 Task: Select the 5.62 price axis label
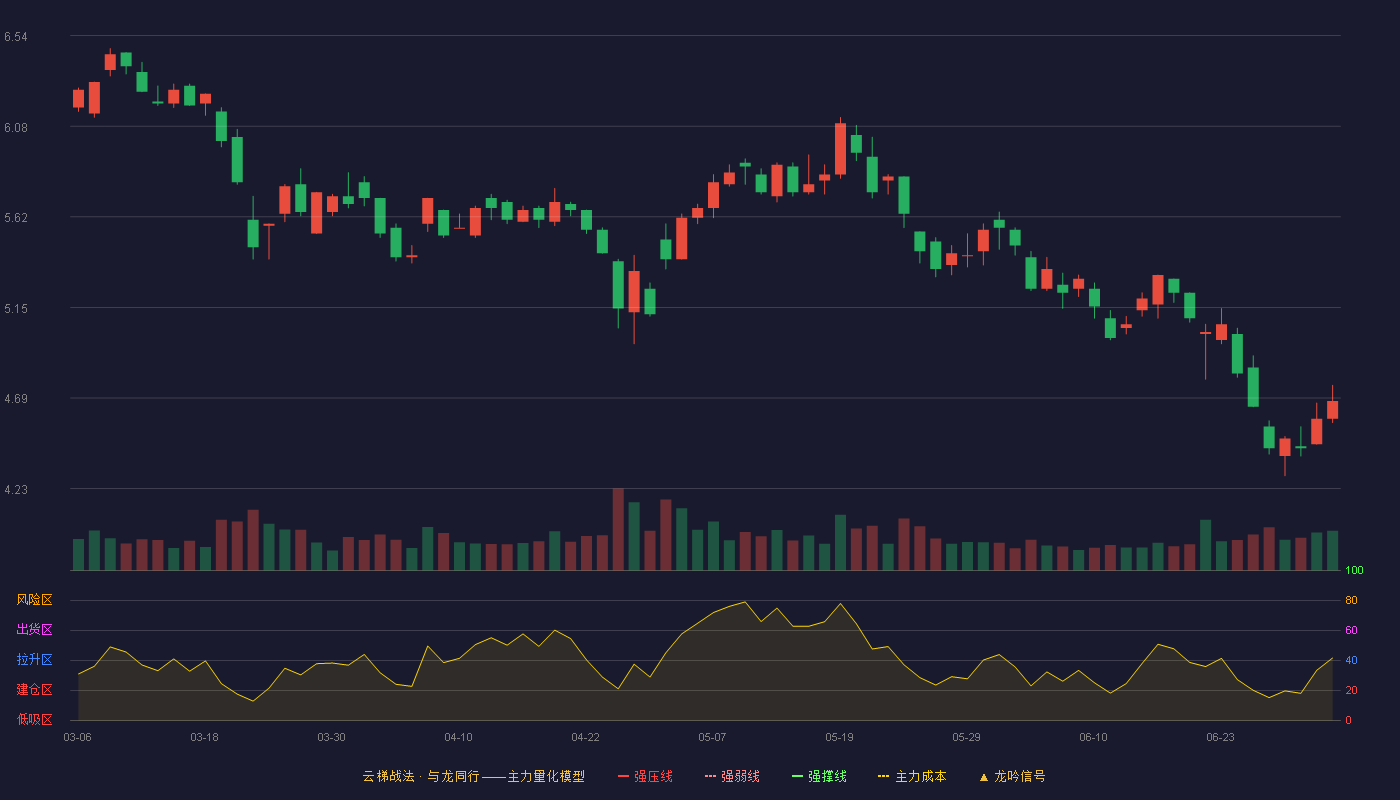15,218
